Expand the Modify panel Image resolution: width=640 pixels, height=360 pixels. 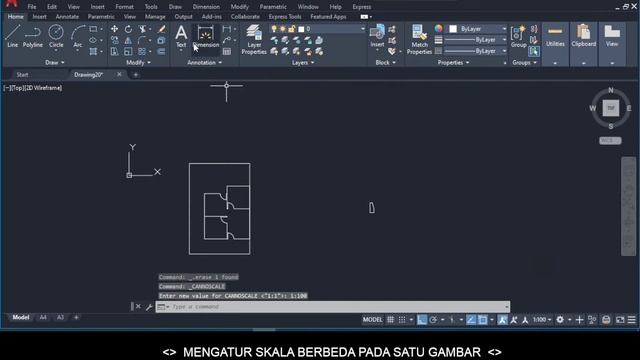(x=138, y=62)
